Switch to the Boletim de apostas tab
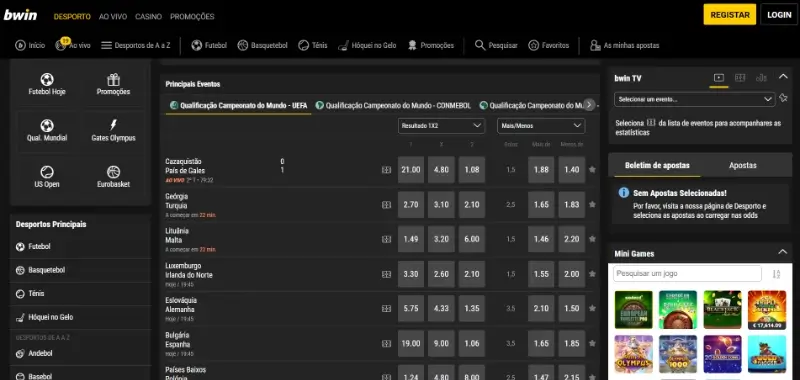Image resolution: width=800 pixels, height=380 pixels. click(657, 165)
